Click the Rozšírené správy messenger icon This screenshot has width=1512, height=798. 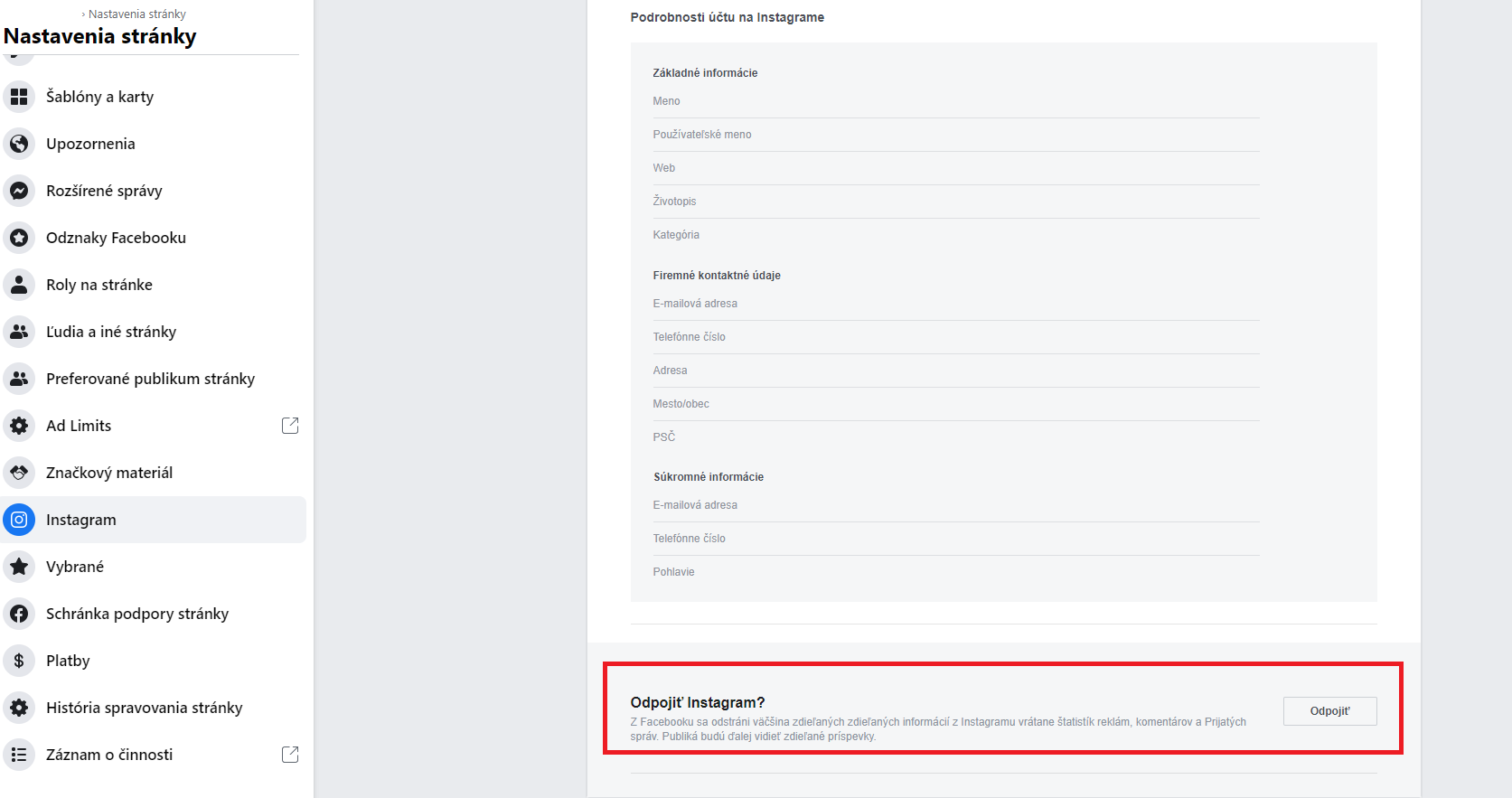19,191
